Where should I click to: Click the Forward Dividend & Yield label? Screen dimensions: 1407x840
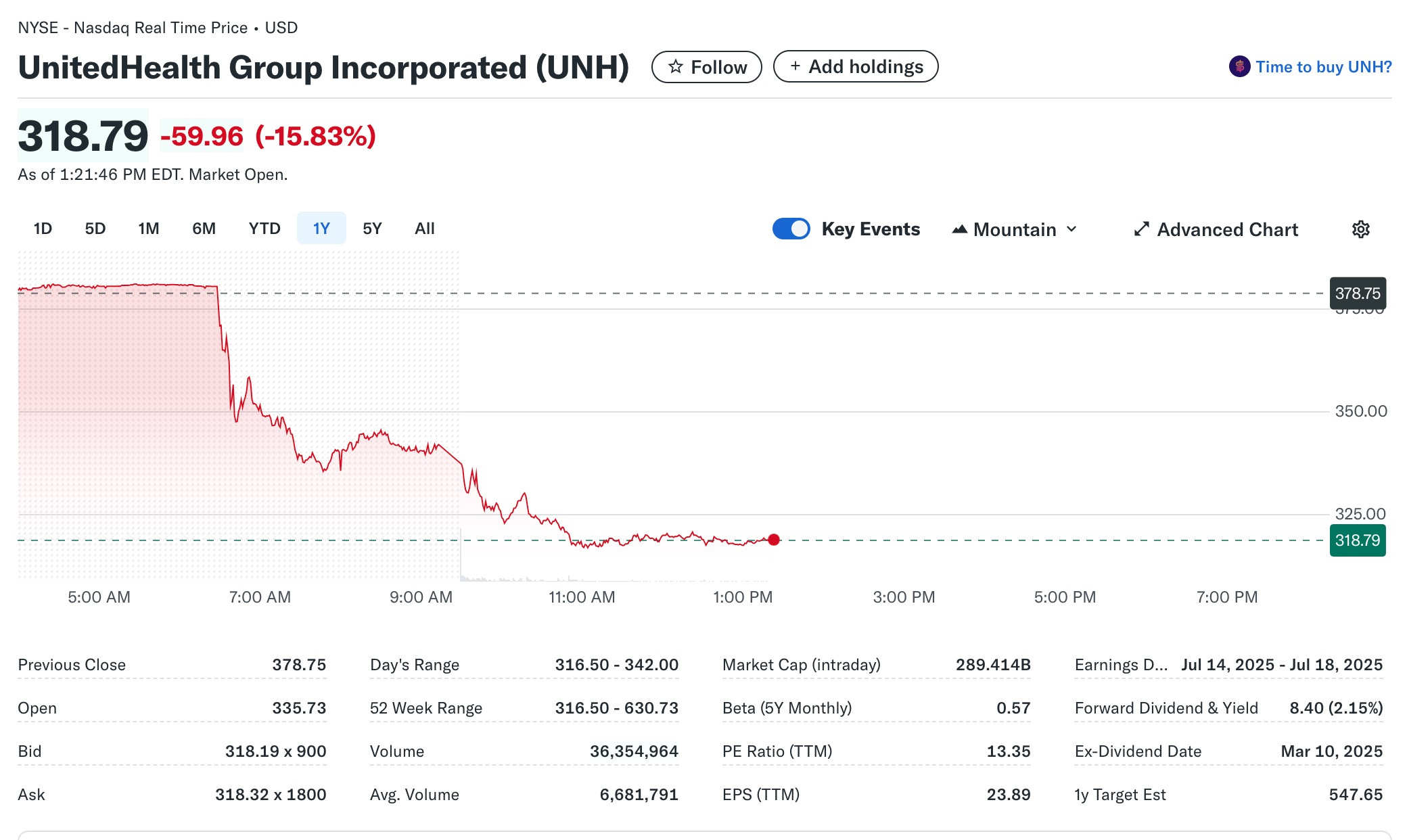(1166, 708)
